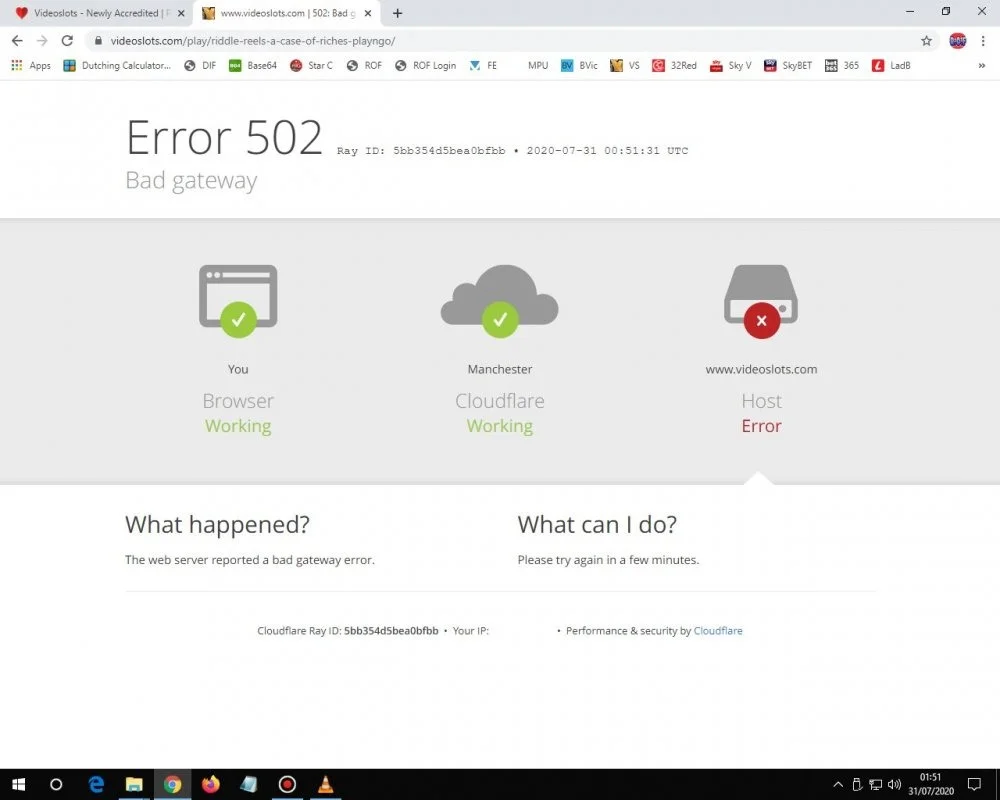Open the DIF bookmark
Viewport: 1000px width, 800px height.
click(x=200, y=65)
